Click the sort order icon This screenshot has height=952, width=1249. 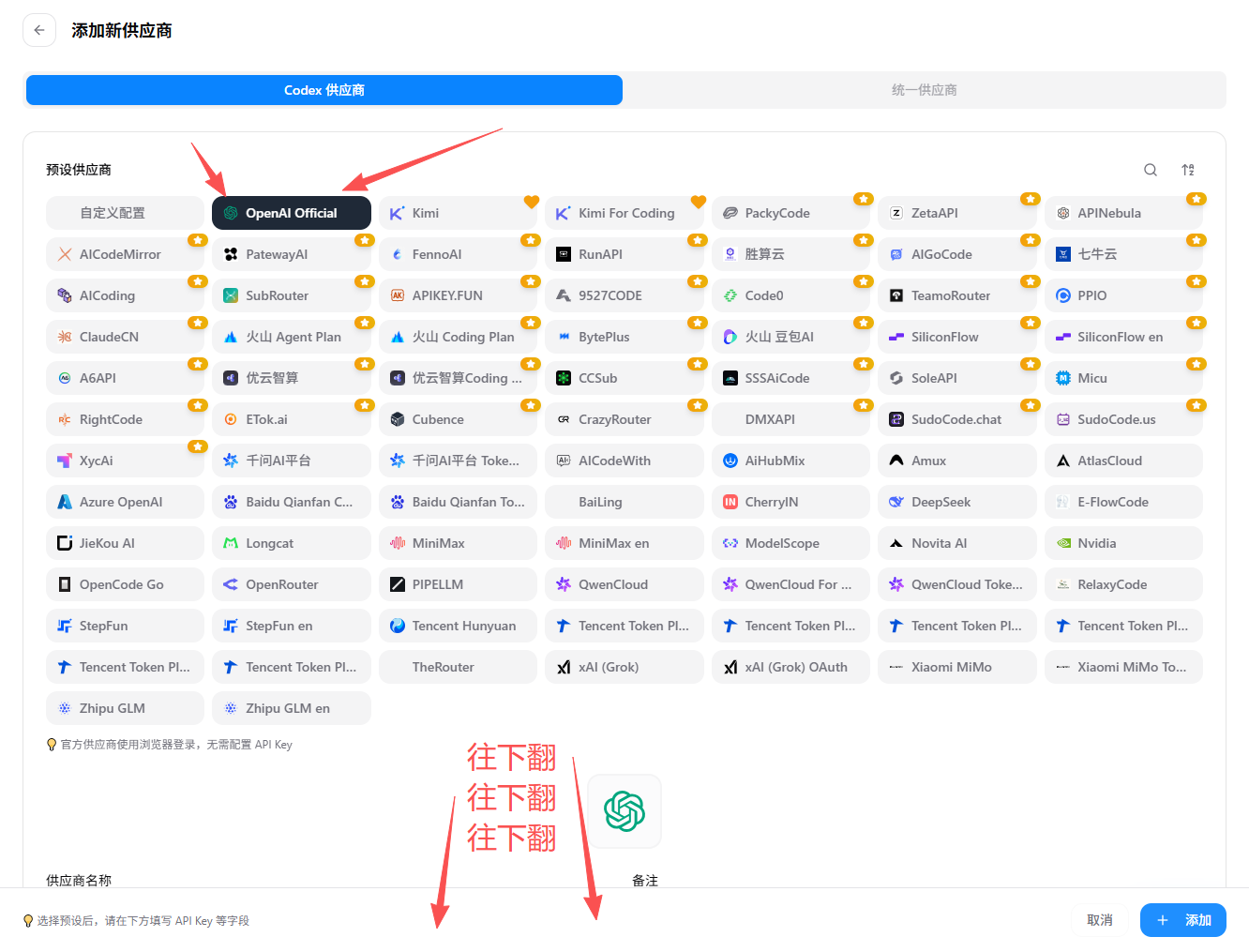point(1188,170)
